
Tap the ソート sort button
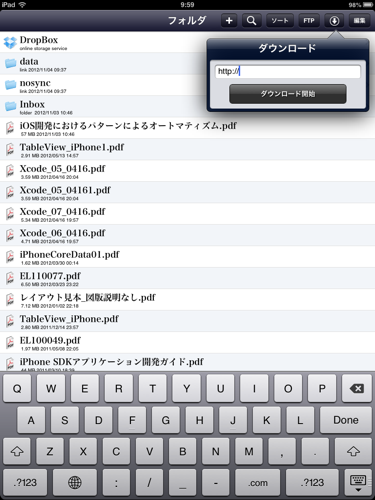280,21
